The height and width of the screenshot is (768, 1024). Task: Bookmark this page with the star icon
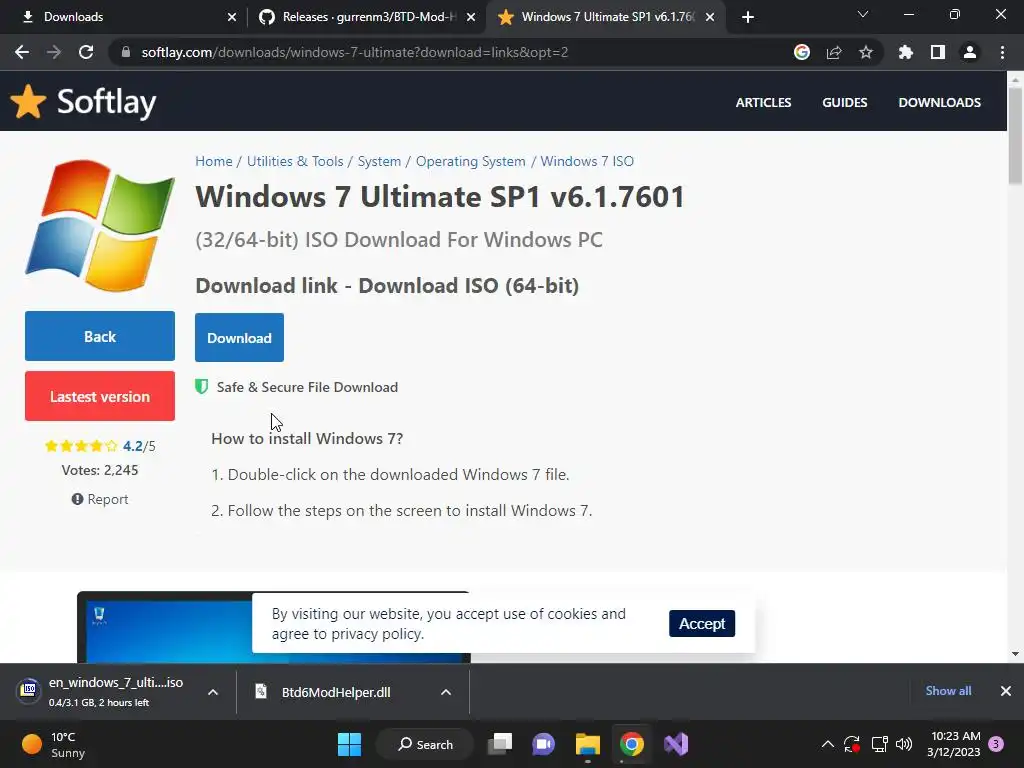click(x=866, y=52)
